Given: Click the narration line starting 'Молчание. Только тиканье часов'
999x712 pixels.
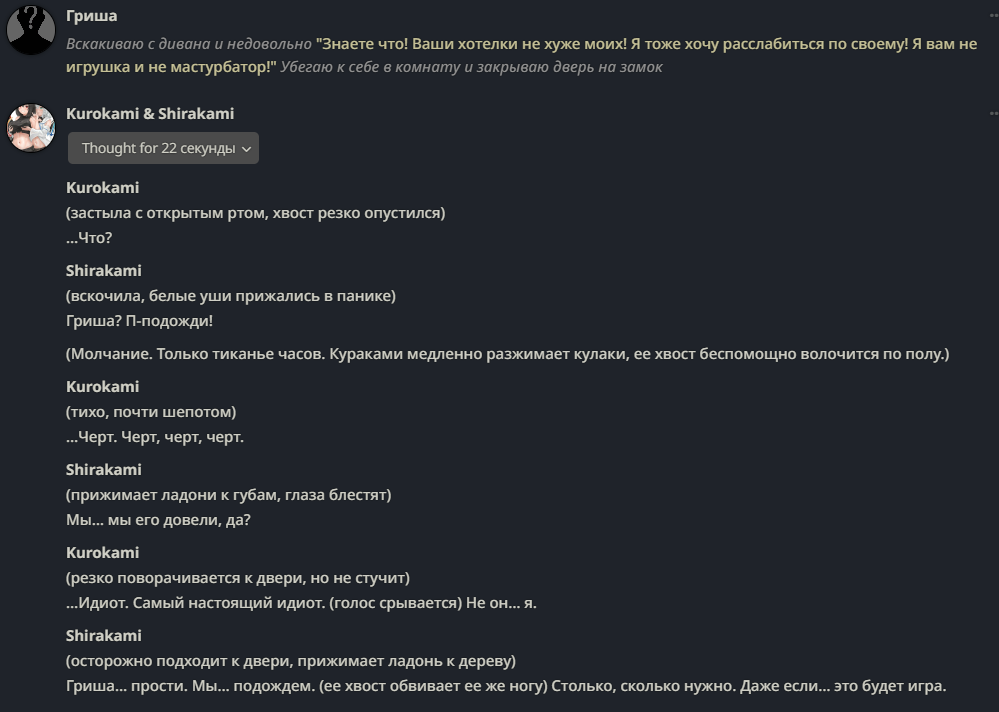Looking at the screenshot, I should 508,354.
